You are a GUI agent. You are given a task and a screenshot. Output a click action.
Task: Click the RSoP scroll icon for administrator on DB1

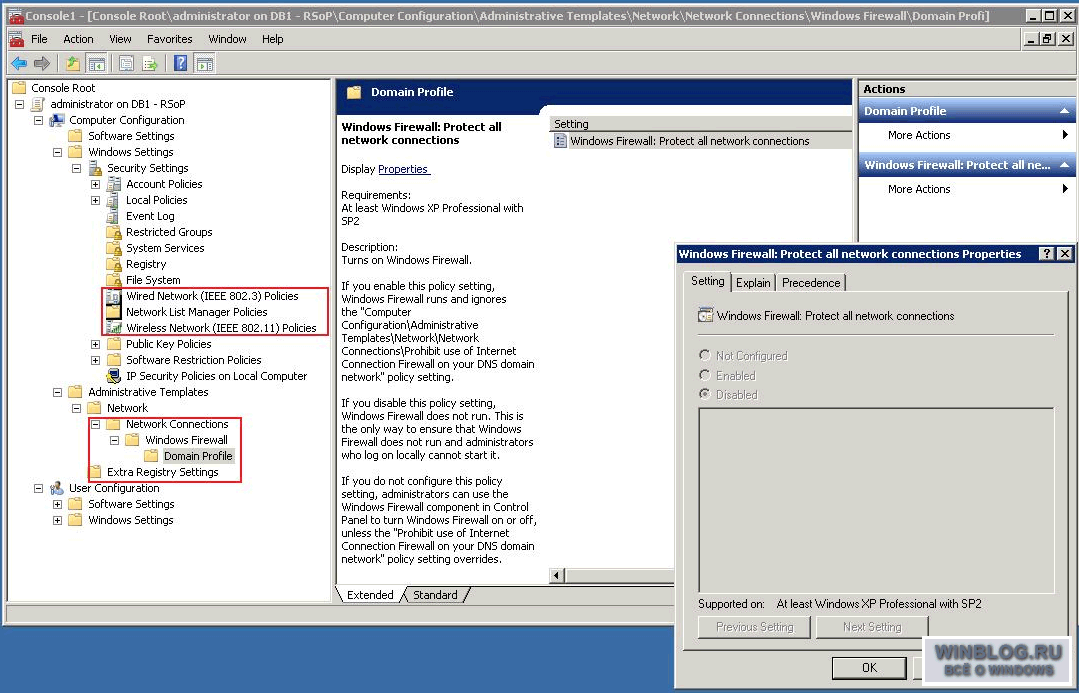pyautogui.click(x=38, y=104)
